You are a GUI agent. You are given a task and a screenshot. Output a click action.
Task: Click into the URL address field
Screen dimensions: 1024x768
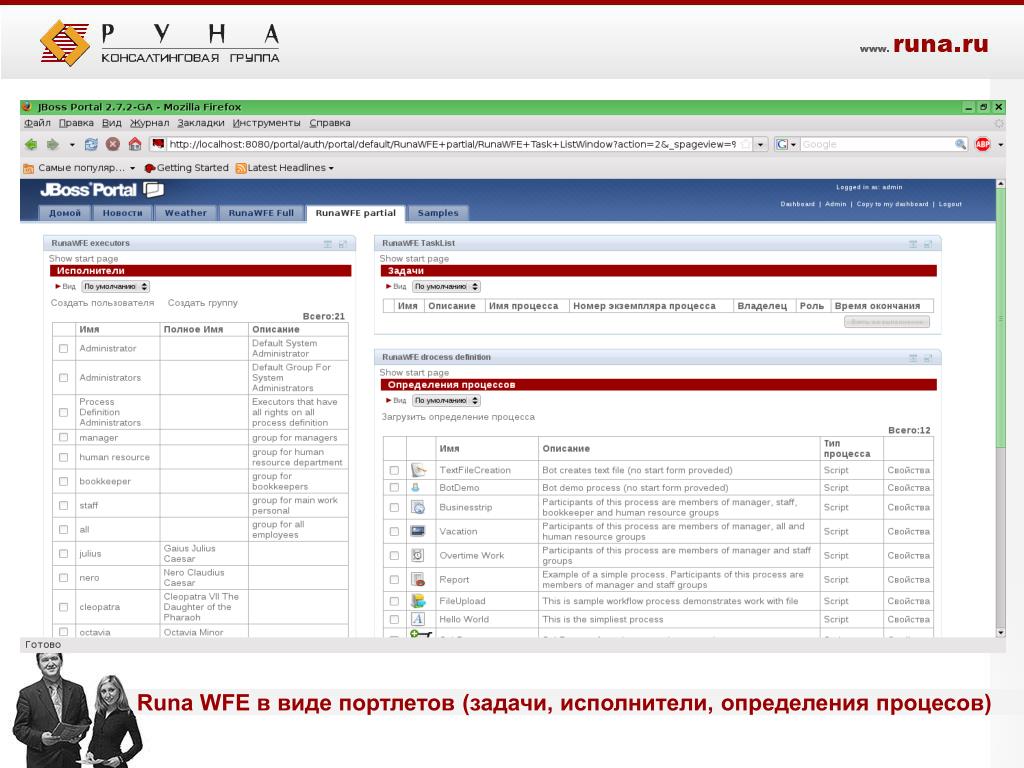tap(453, 144)
